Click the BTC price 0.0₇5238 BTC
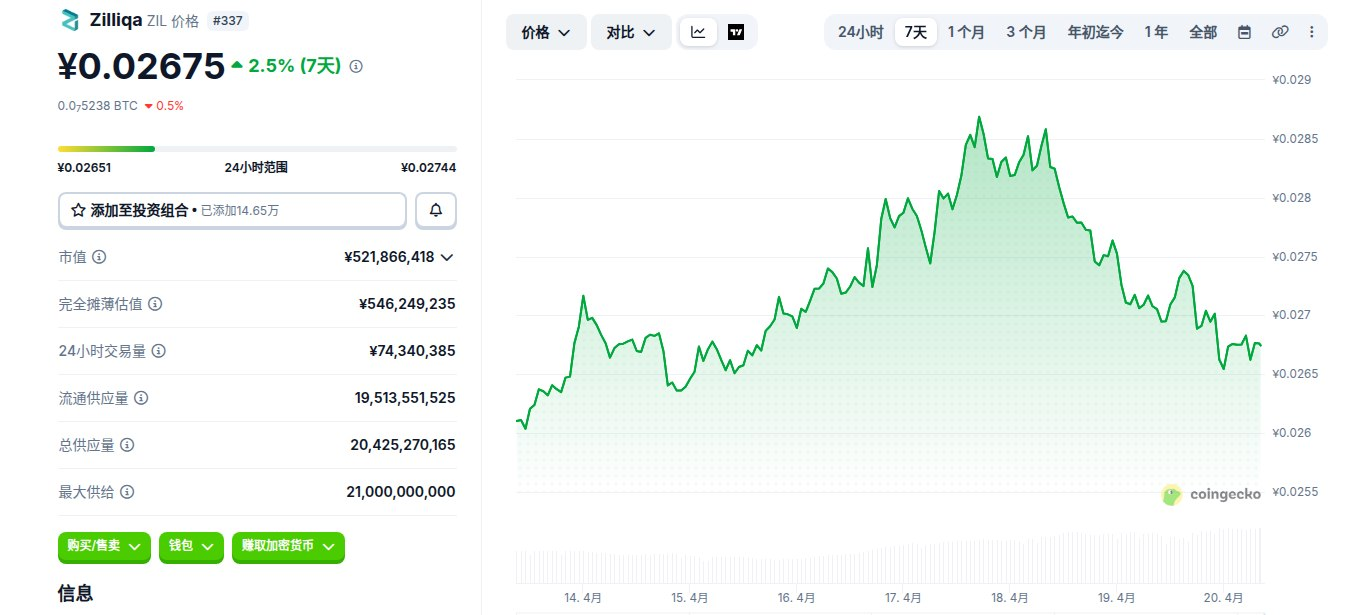Screen dimensions: 1360x615 tap(98, 105)
